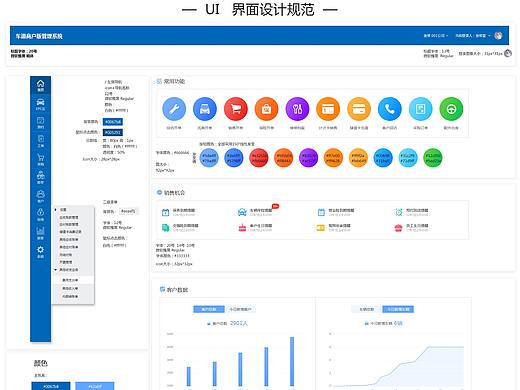The image size is (520, 390).
Task: Open the blue wrench quick function icon
Action: click(x=174, y=109)
